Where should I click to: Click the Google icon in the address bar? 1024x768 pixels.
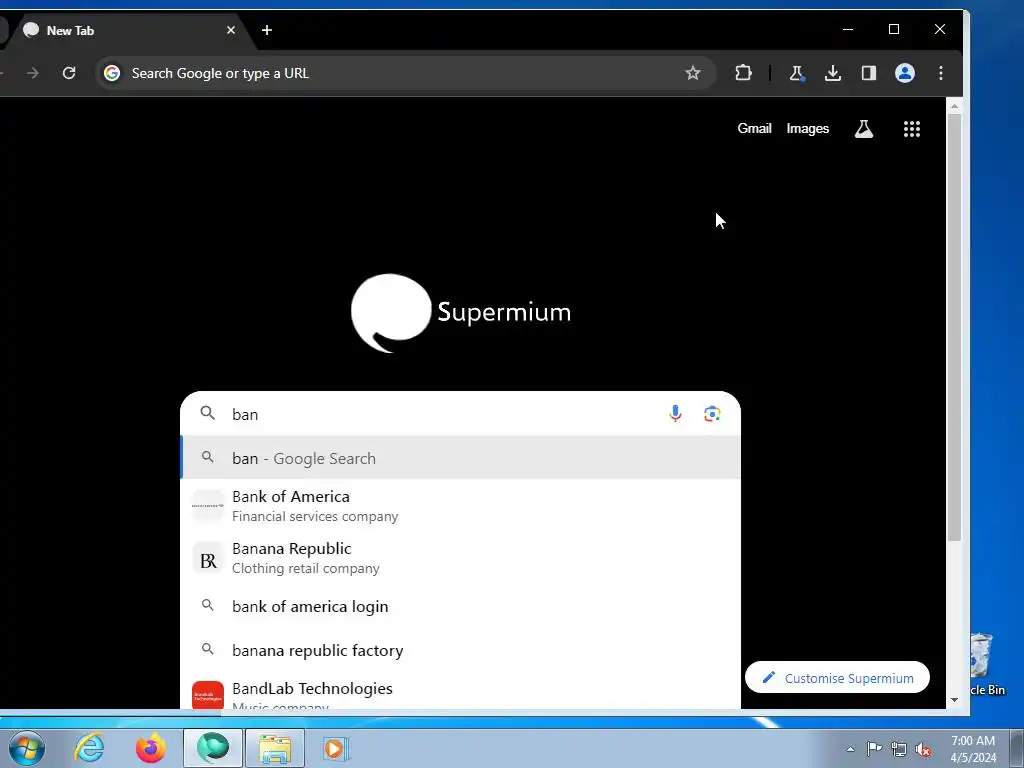click(112, 73)
